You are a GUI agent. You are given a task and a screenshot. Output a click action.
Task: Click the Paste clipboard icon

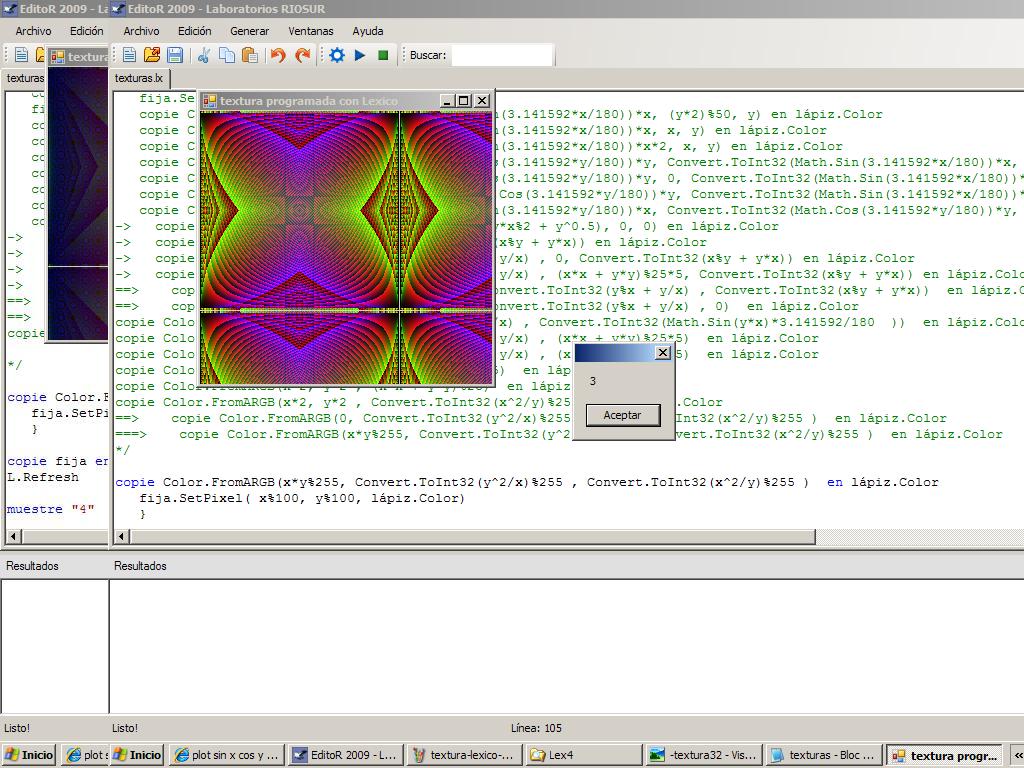250,55
